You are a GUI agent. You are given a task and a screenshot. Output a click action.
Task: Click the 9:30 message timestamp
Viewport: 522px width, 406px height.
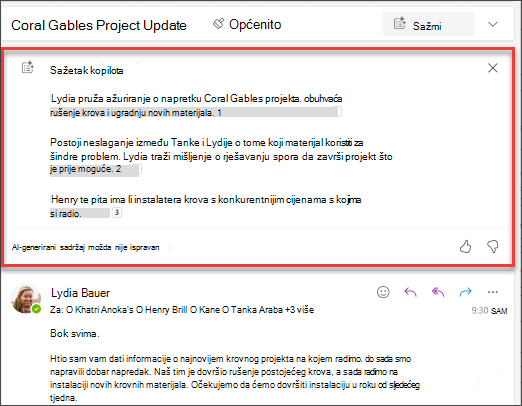point(489,311)
